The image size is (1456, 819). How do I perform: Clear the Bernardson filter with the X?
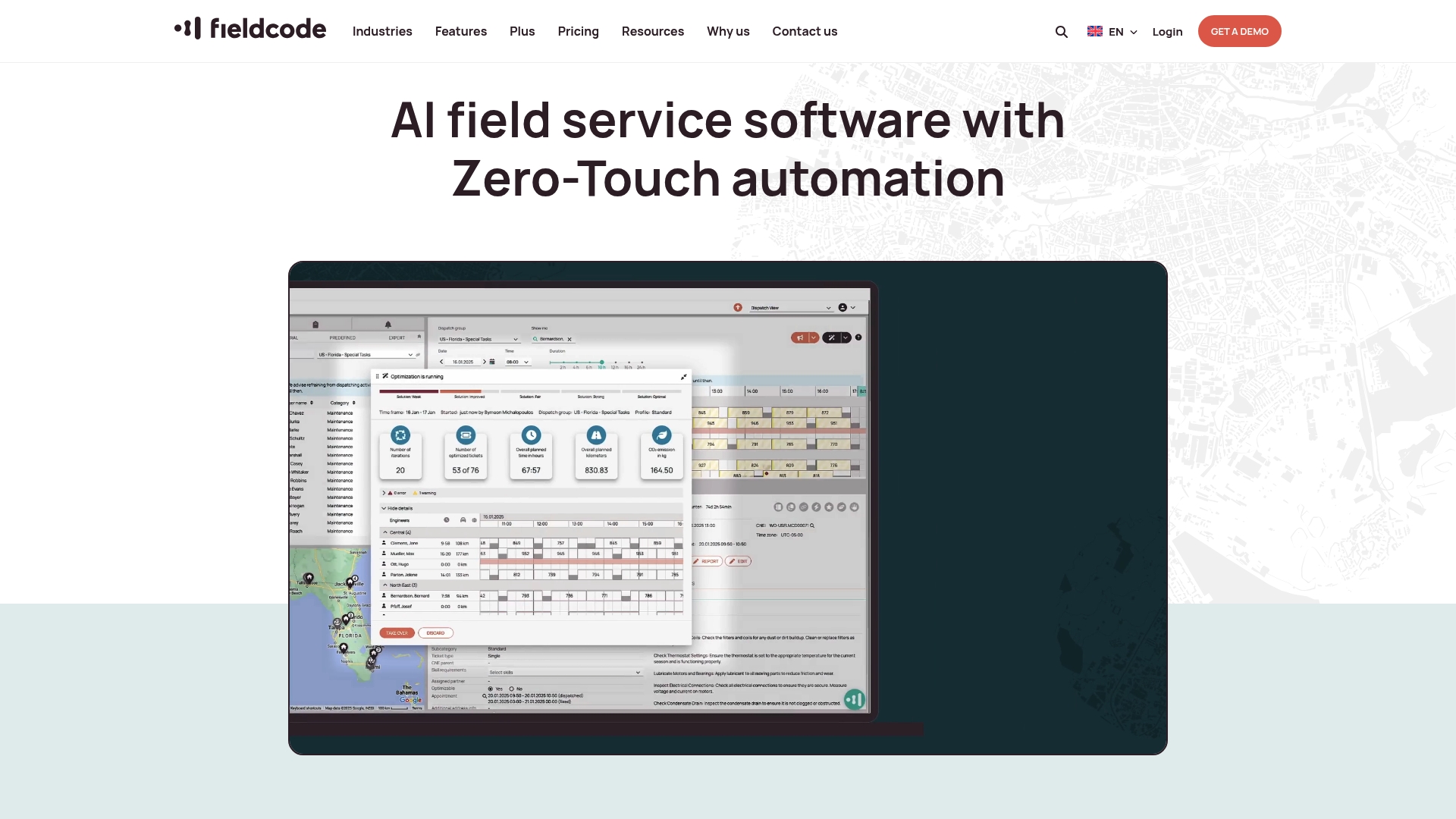coord(570,340)
